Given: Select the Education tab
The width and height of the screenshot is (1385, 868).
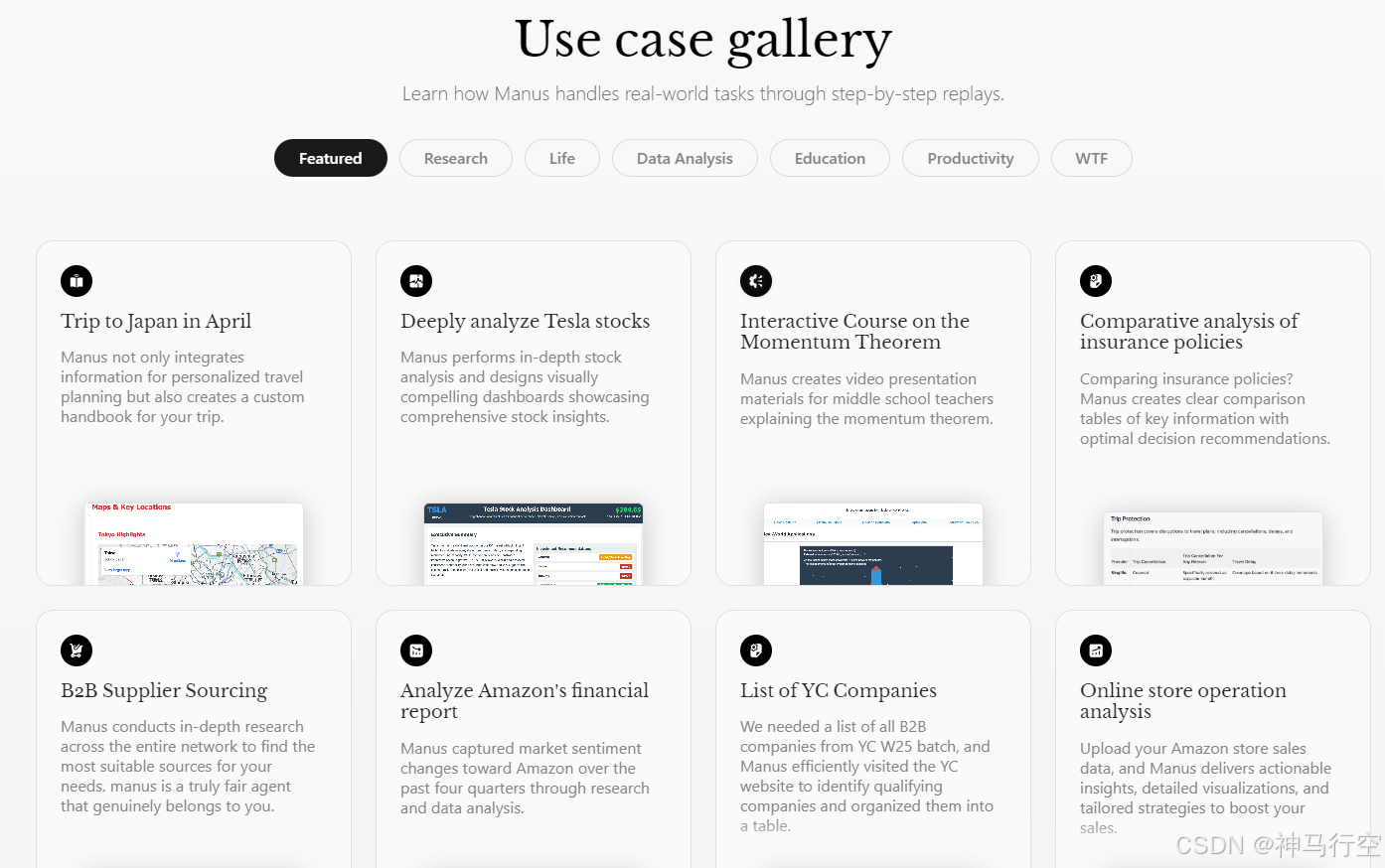Looking at the screenshot, I should [830, 158].
